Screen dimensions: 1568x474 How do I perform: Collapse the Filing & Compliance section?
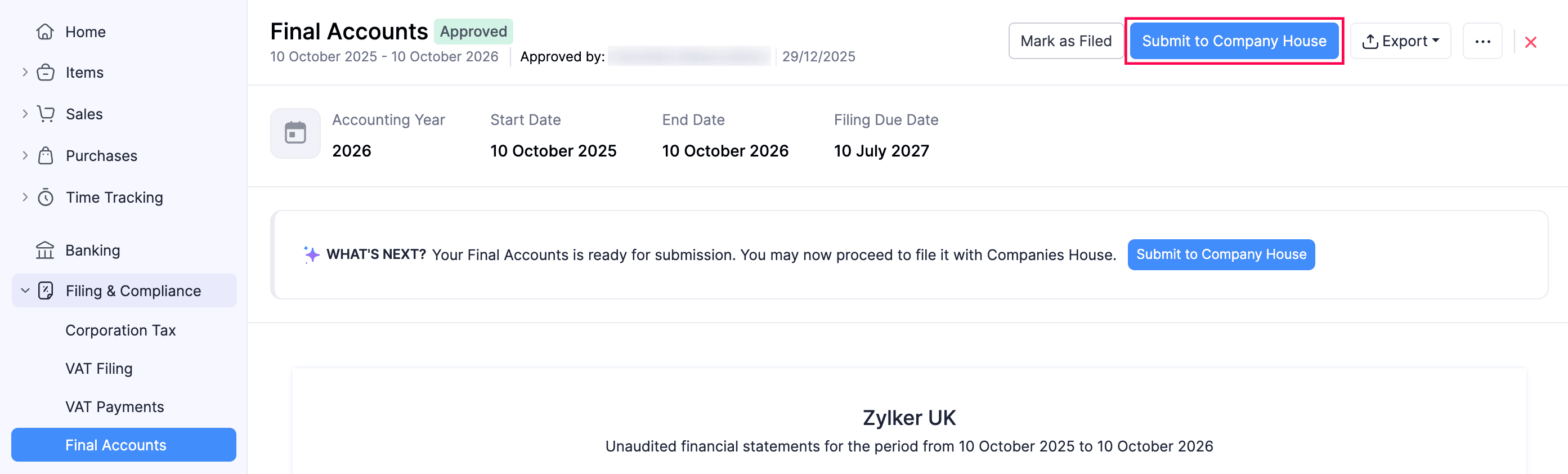pyautogui.click(x=25, y=291)
